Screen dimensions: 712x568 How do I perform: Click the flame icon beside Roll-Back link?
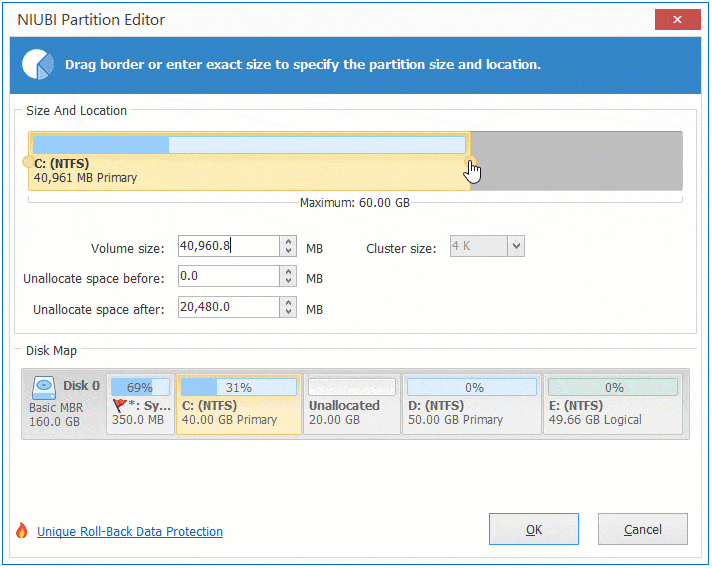22,531
